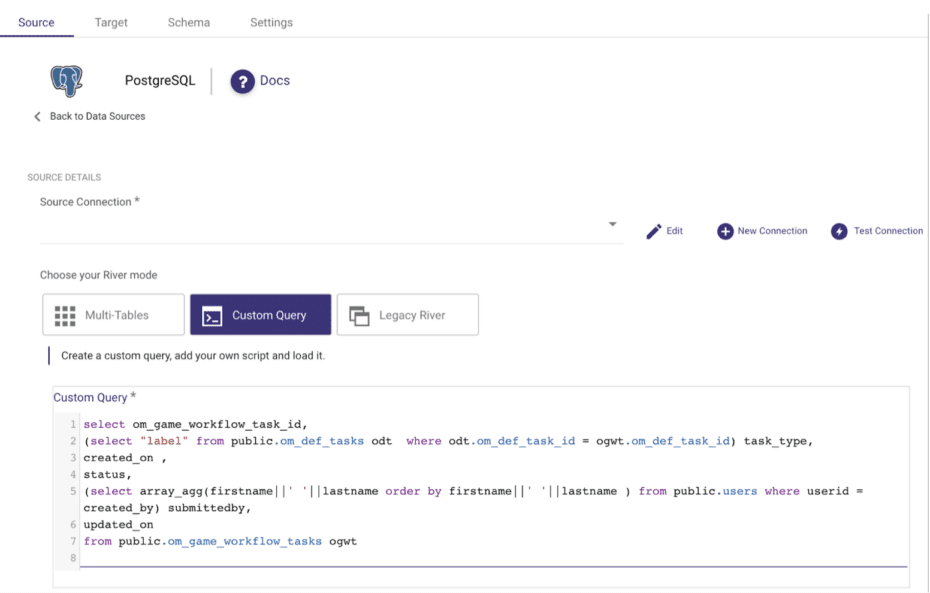Switch to the Target tab
Image resolution: width=930 pixels, height=593 pixels.
point(111,22)
